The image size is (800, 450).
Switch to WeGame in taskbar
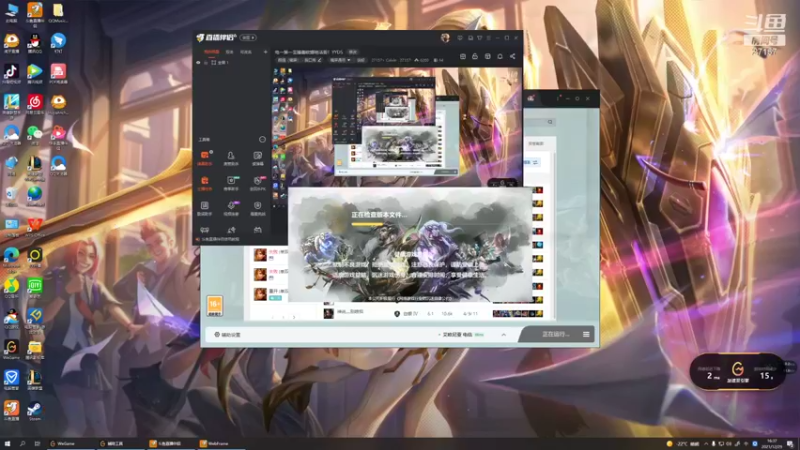coord(69,444)
